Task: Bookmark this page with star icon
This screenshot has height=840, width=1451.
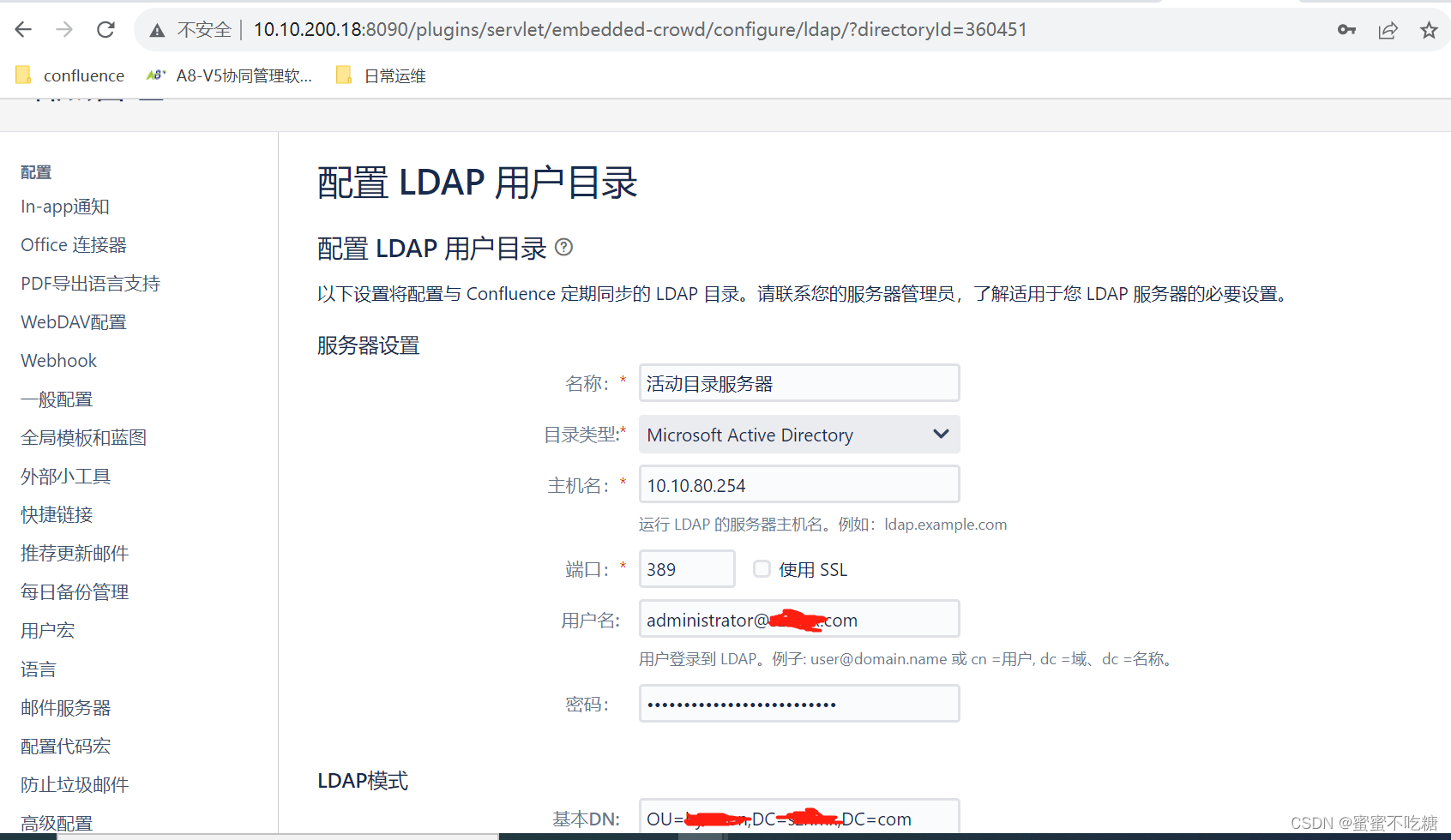Action: click(x=1429, y=31)
